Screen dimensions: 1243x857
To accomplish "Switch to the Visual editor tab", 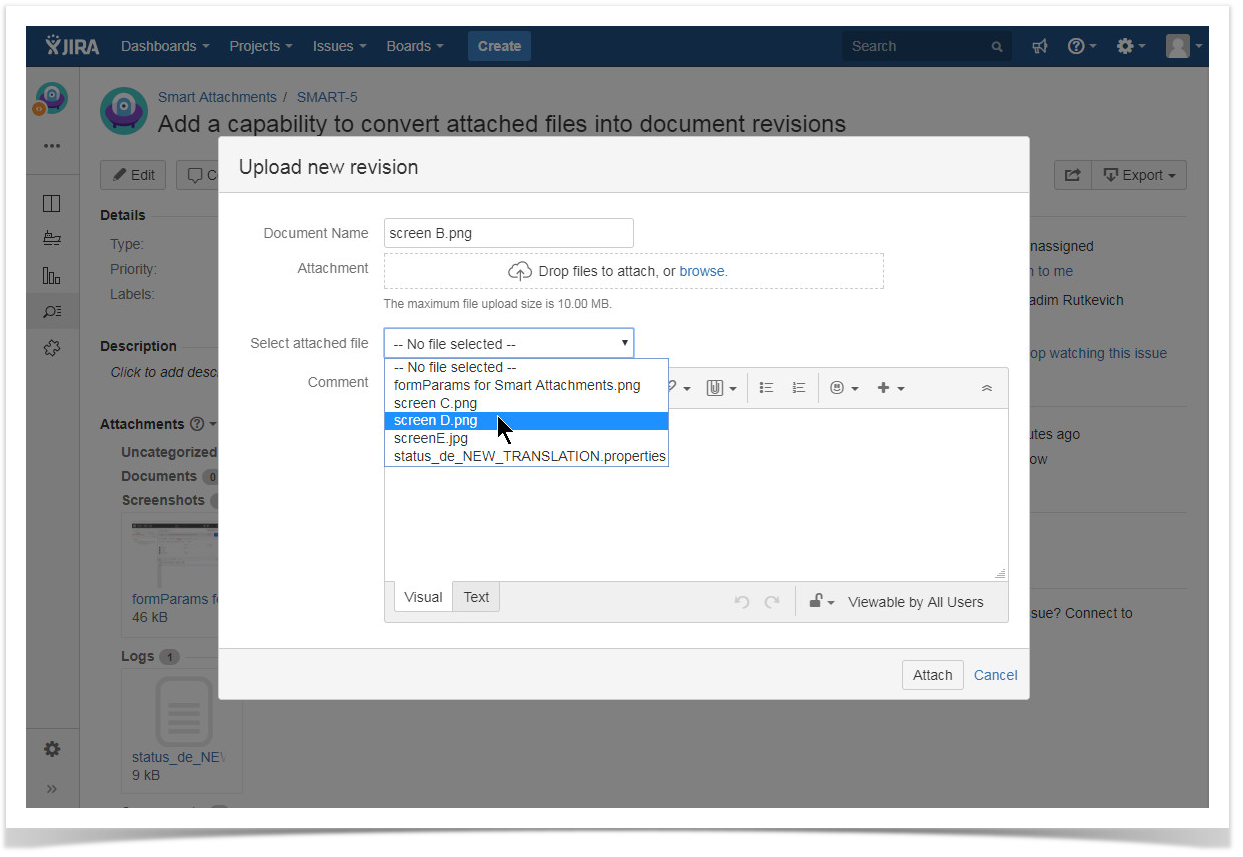I will point(423,597).
